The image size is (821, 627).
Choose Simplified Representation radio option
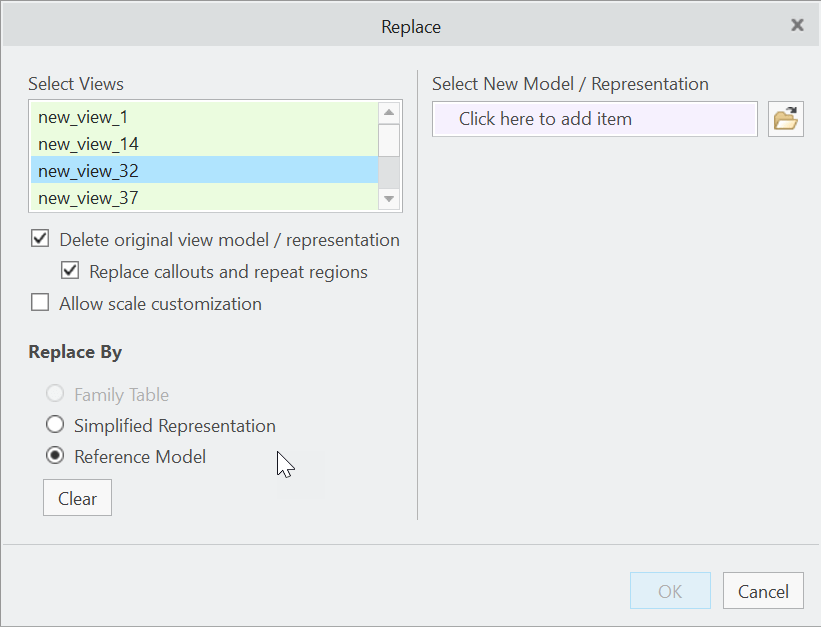pyautogui.click(x=56, y=425)
